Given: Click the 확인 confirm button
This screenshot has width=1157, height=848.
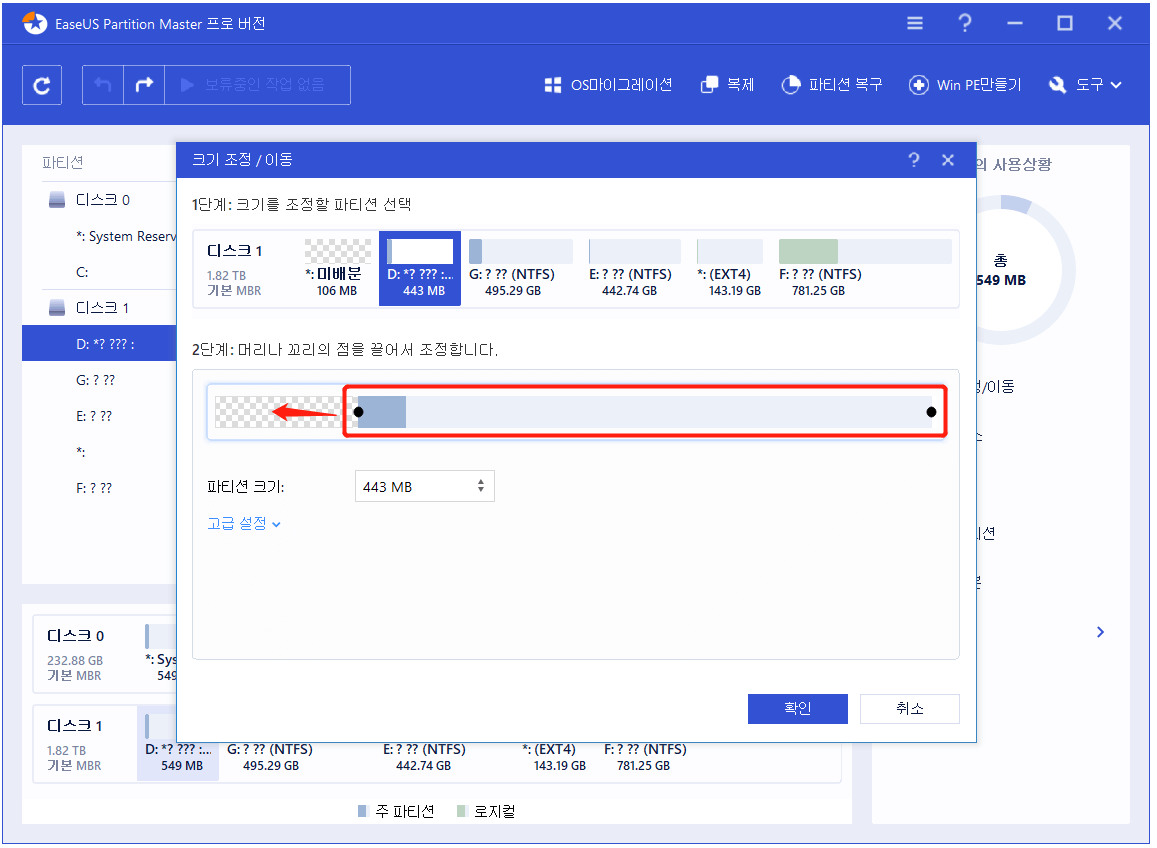Looking at the screenshot, I should pos(798,709).
